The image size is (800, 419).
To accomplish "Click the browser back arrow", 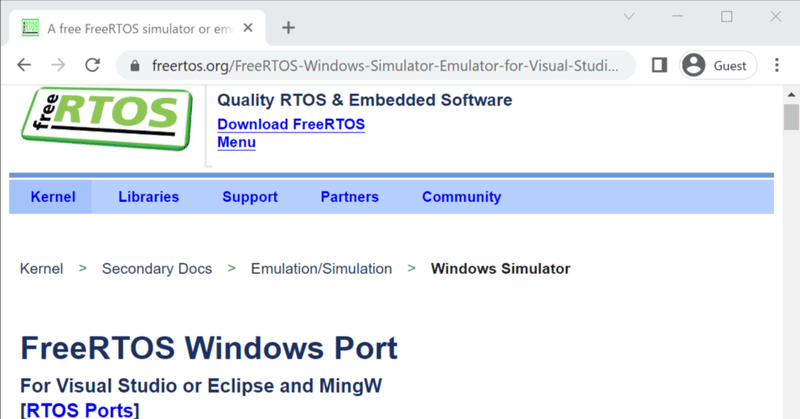I will pyautogui.click(x=24, y=65).
